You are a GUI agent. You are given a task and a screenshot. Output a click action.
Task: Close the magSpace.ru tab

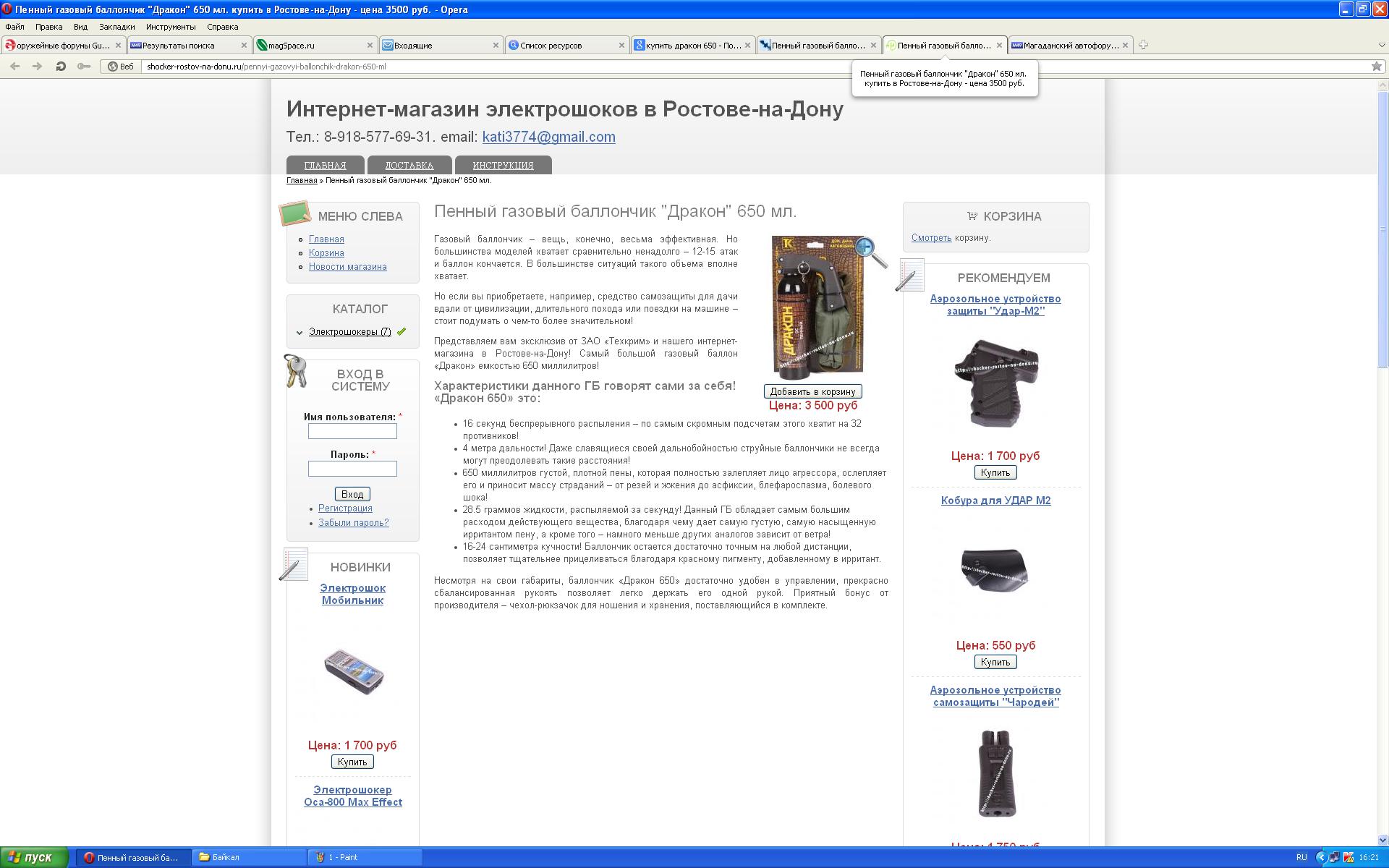[x=370, y=45]
